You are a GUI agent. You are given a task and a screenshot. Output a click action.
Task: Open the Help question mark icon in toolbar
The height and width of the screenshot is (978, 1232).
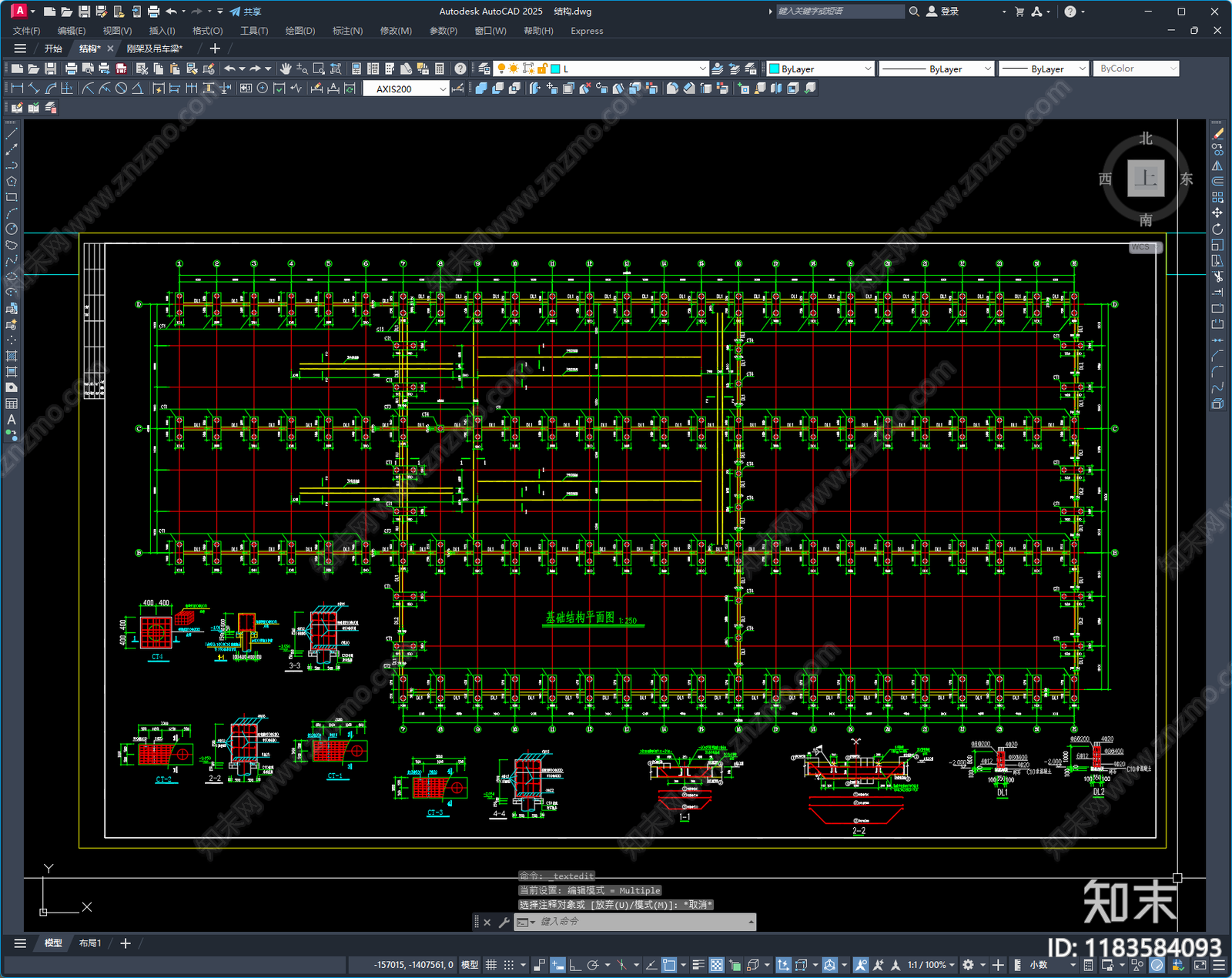[460, 69]
